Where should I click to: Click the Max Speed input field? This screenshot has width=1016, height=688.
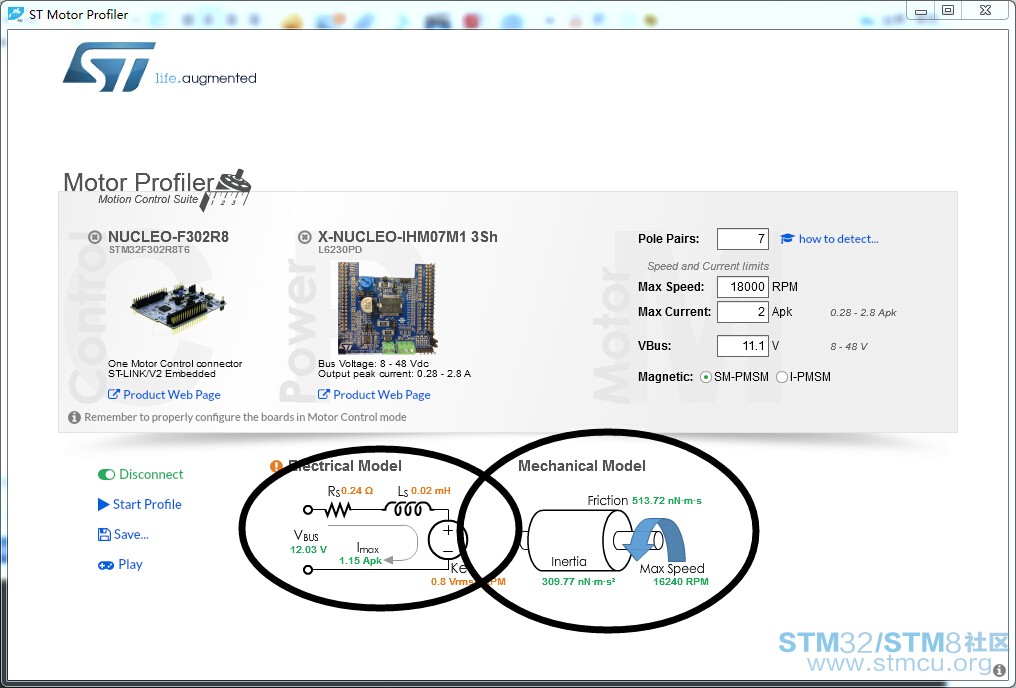pos(743,286)
